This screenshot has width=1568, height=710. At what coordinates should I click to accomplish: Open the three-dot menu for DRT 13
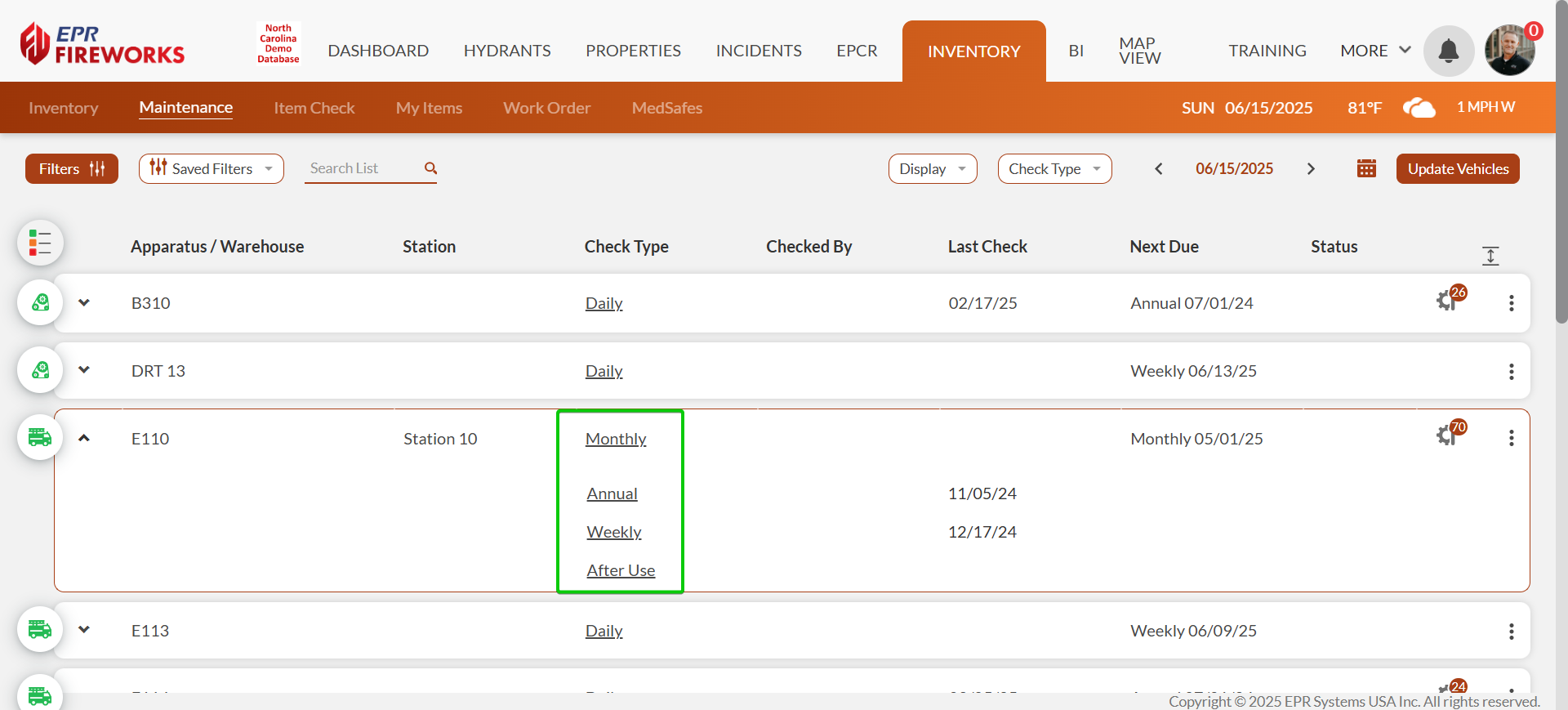click(x=1511, y=371)
